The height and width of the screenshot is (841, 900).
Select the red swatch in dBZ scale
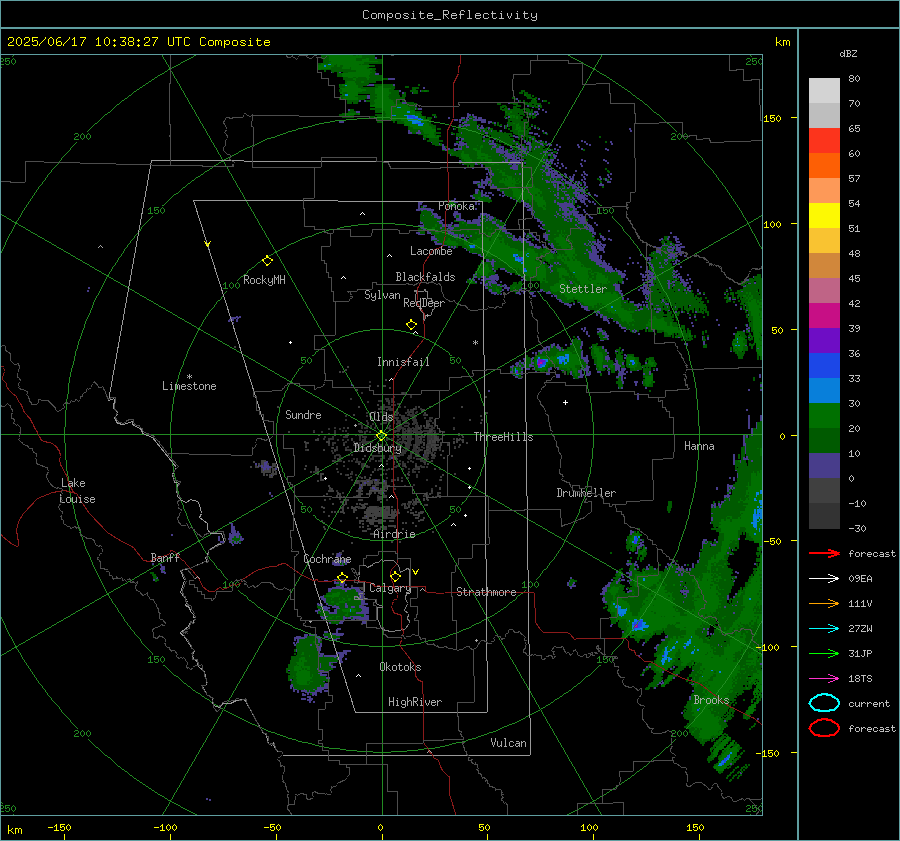[824, 141]
